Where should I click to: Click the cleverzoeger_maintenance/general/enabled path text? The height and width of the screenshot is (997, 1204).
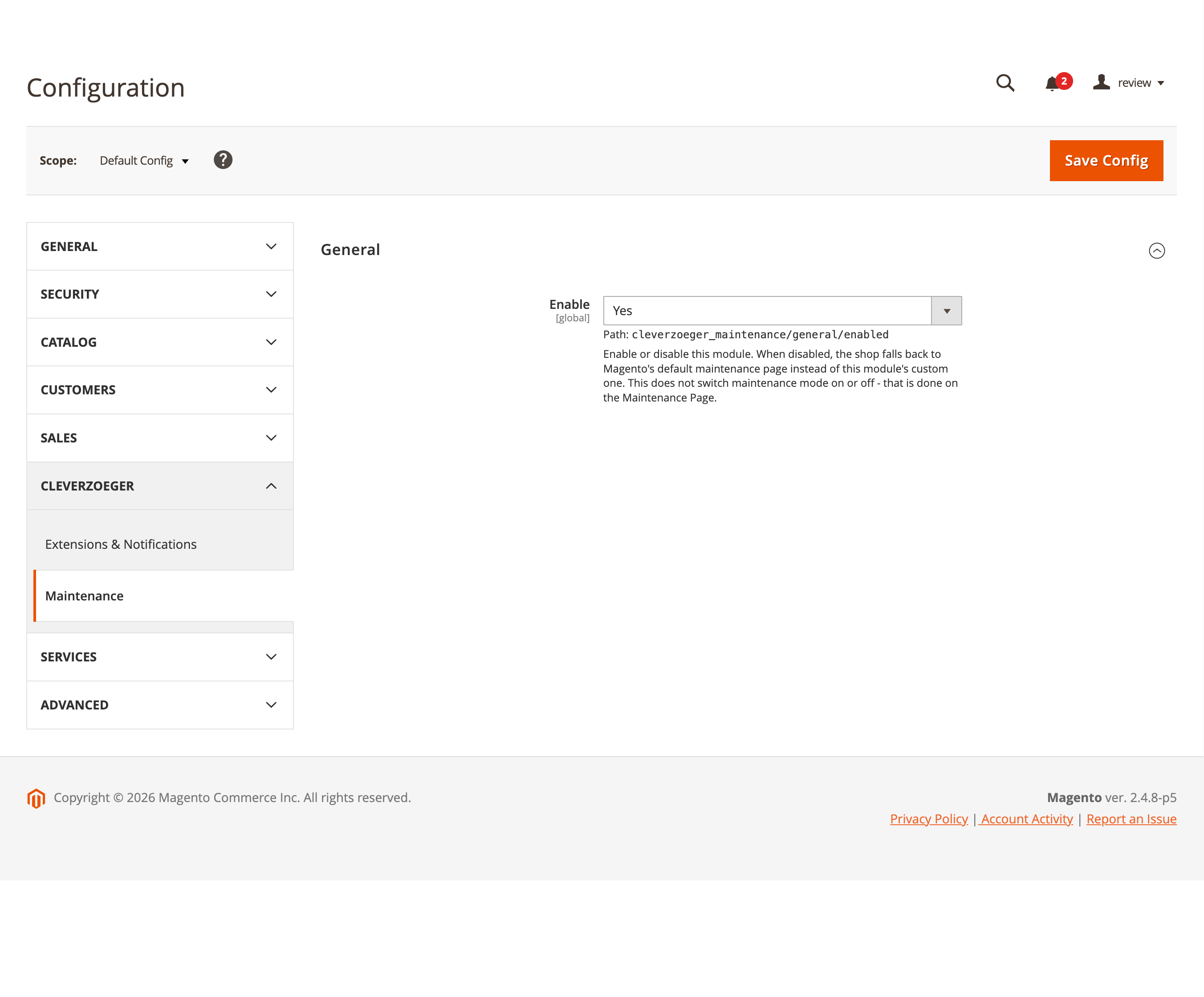[760, 334]
